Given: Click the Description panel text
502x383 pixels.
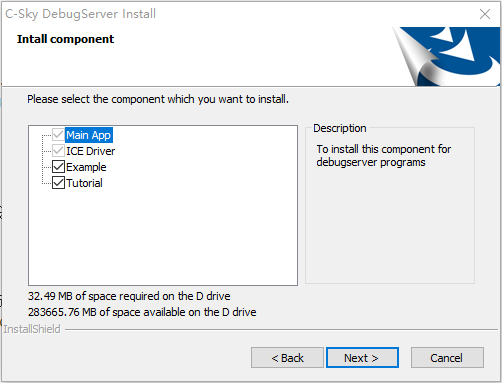Looking at the screenshot, I should click(x=383, y=155).
